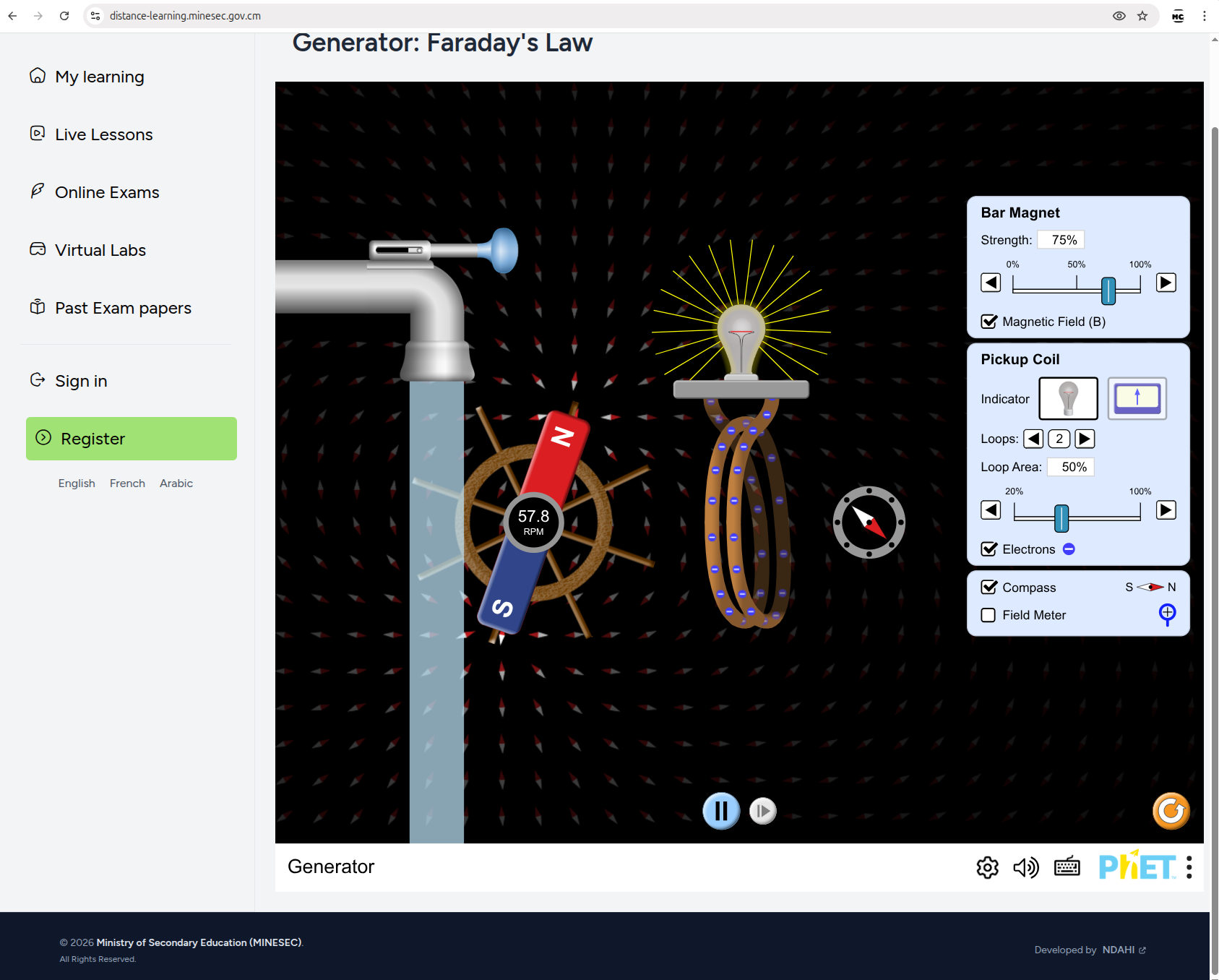
Task: Click the Register circle arrow icon
Action: pyautogui.click(x=43, y=437)
